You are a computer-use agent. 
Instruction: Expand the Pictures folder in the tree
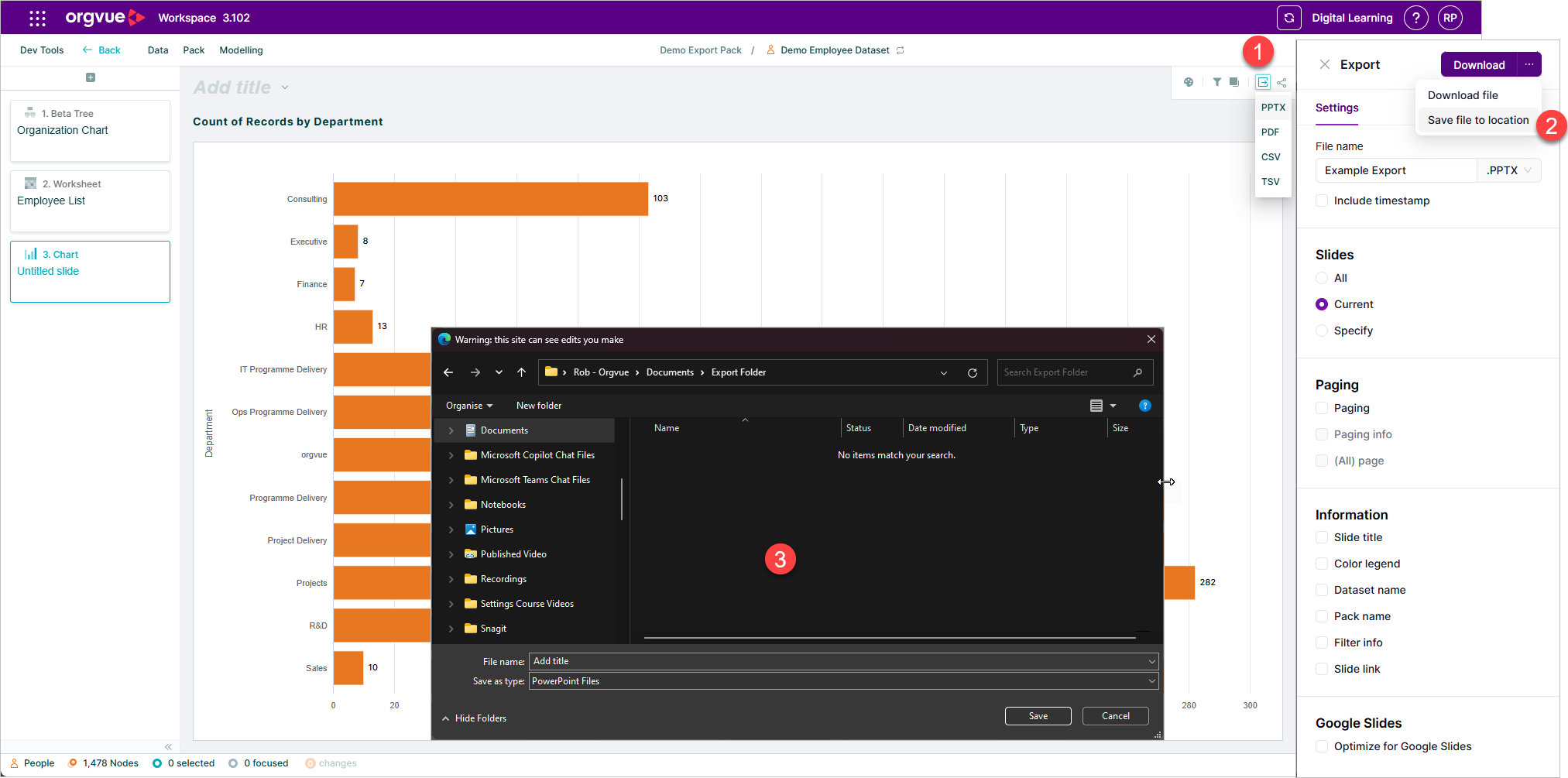[451, 530]
